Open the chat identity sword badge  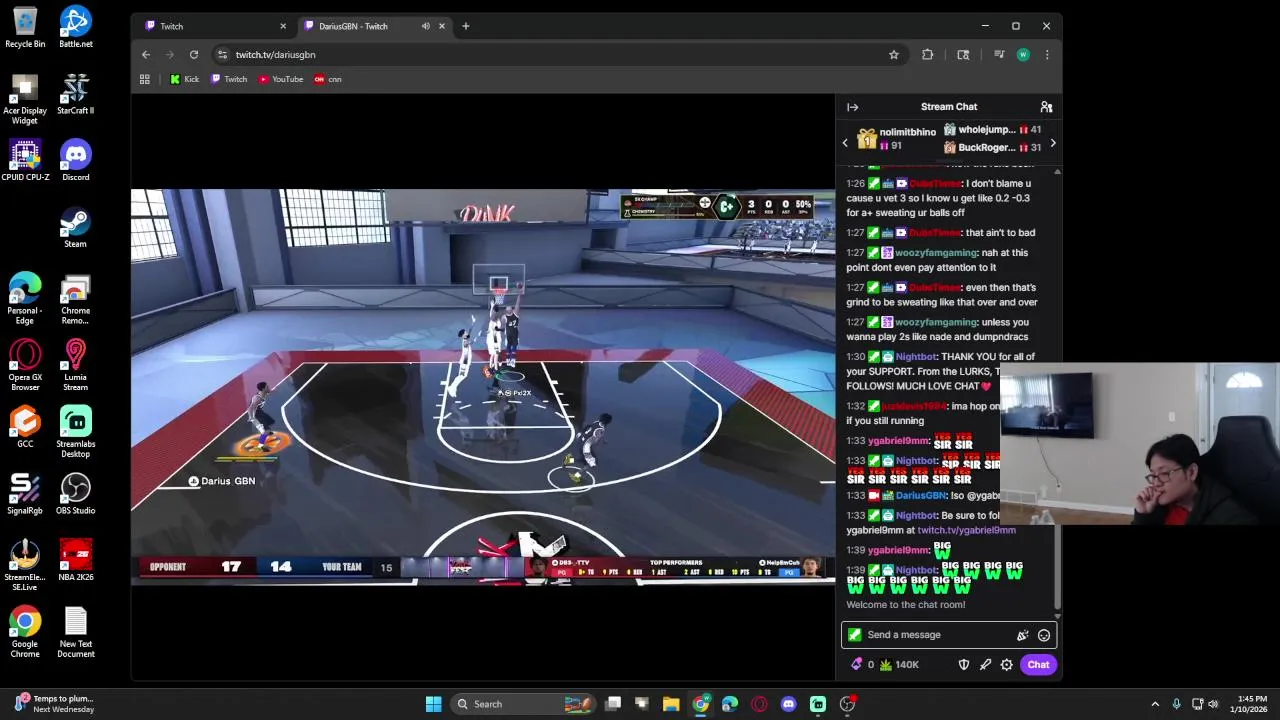[854, 635]
